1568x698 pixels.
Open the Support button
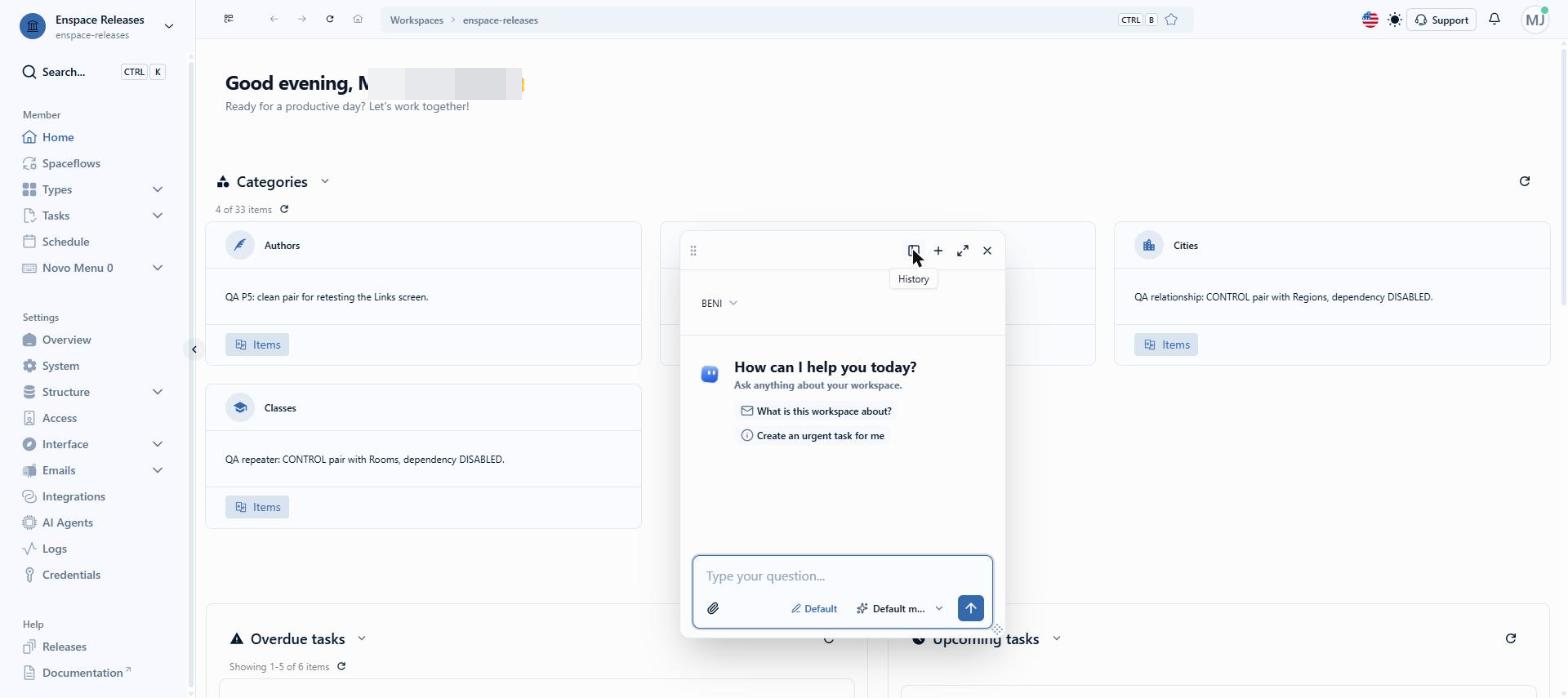pyautogui.click(x=1441, y=20)
